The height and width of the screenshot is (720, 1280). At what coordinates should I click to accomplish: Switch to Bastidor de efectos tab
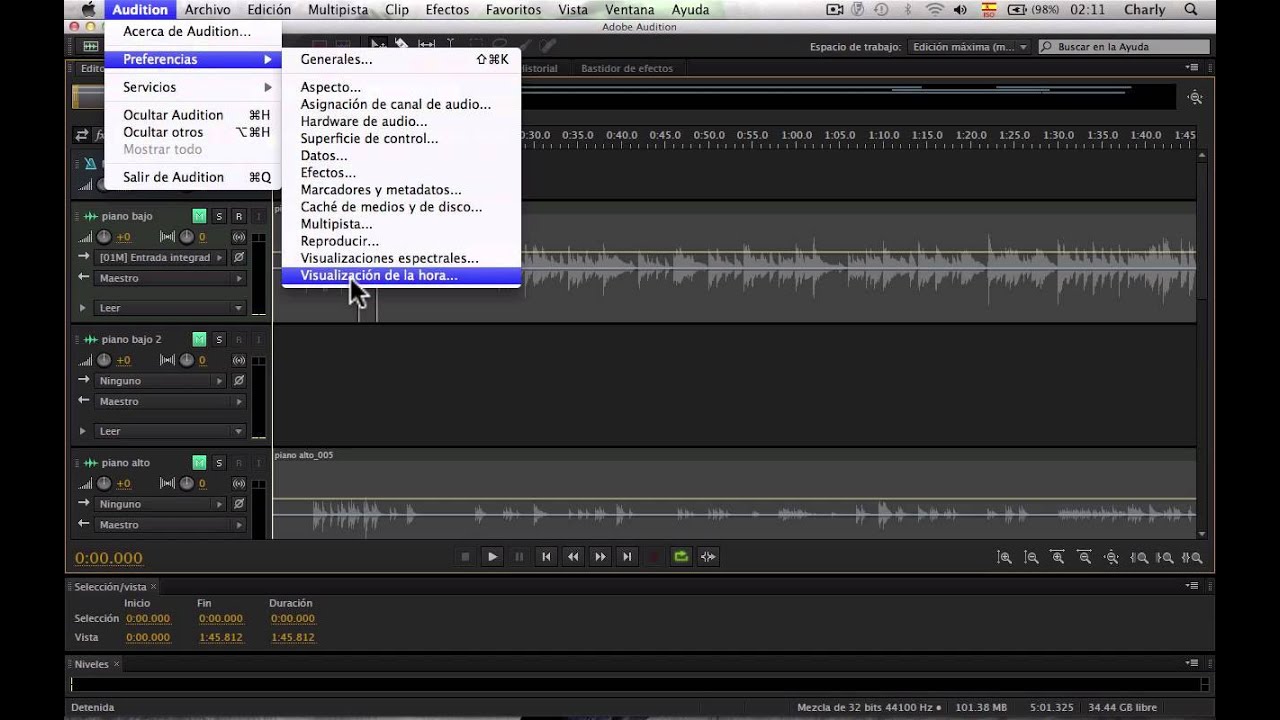pos(626,68)
